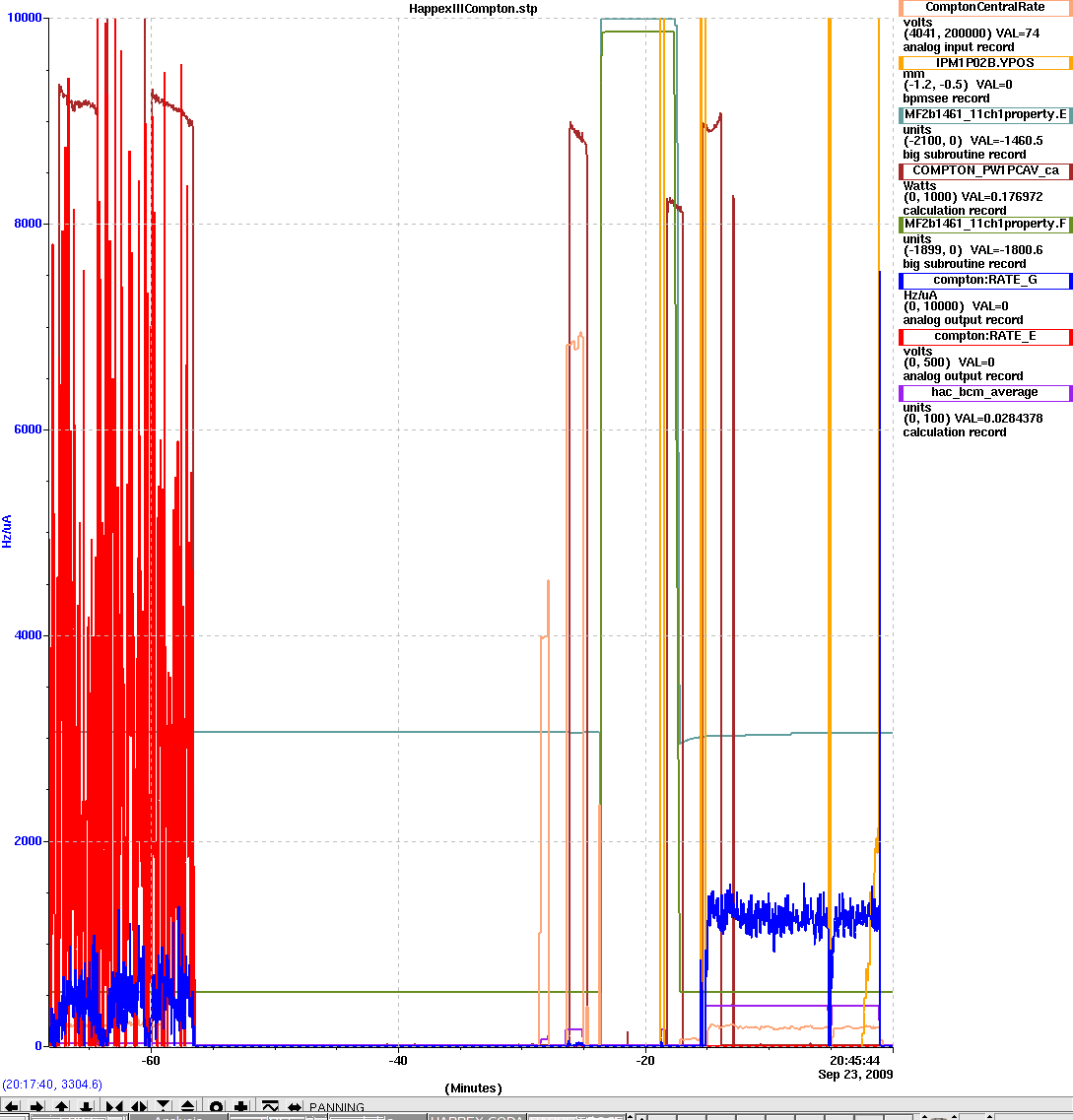Pan the plot left with the left arrow
Viewport: 1073px width, 1120px height.
(x=12, y=1105)
